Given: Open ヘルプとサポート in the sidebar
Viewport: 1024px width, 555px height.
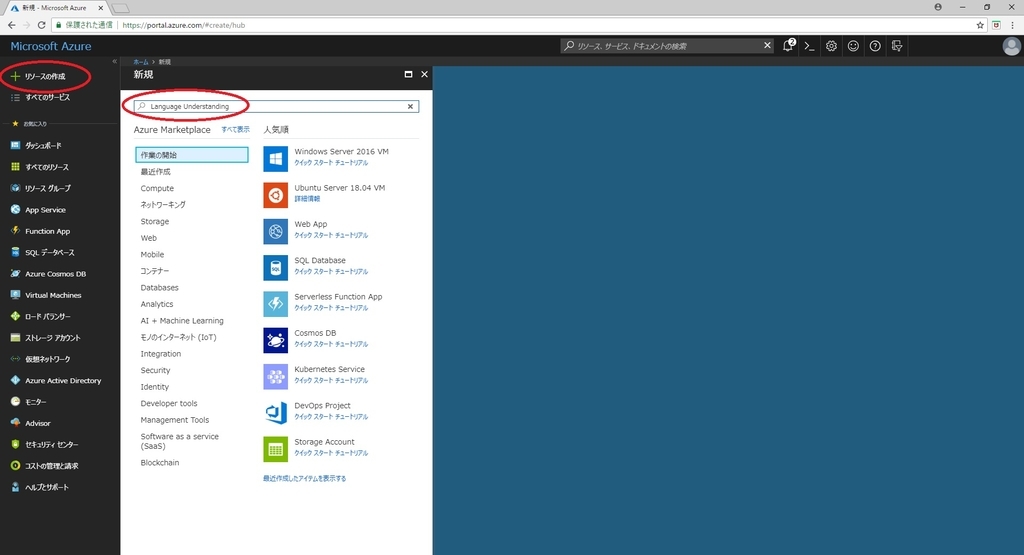Looking at the screenshot, I should click(46, 487).
